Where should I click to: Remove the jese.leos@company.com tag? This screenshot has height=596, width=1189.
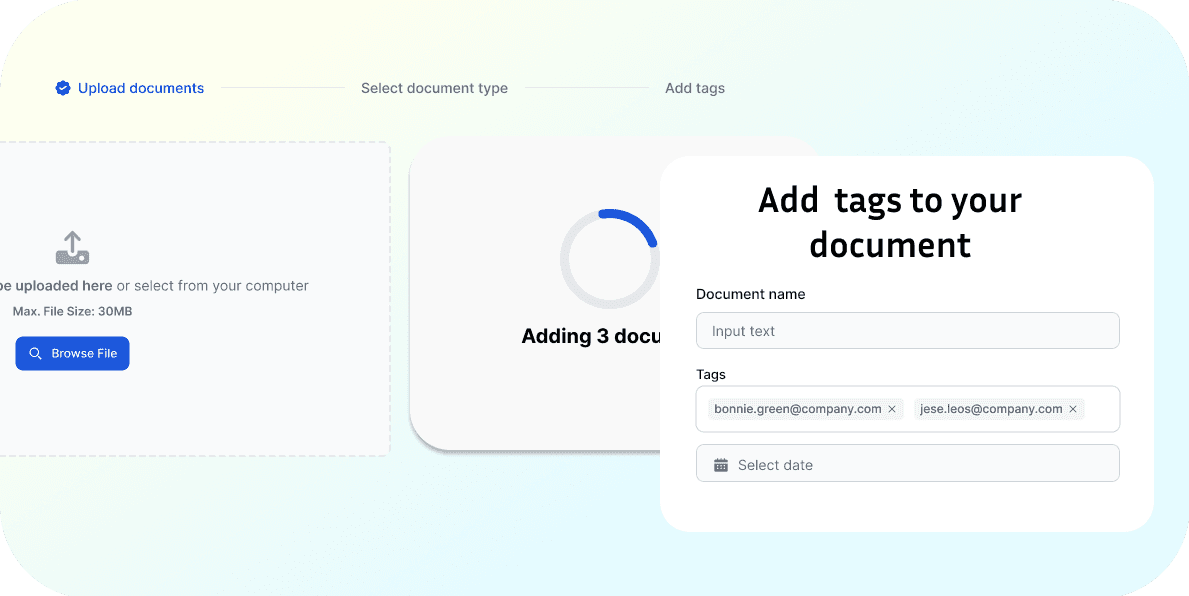pos(1073,408)
